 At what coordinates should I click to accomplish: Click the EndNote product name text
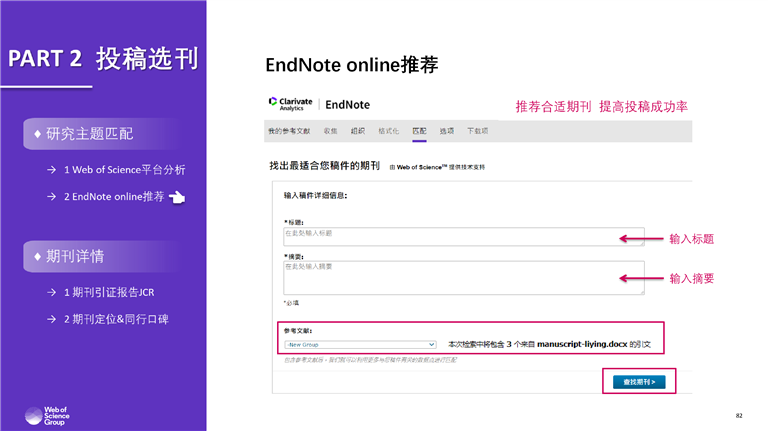[x=348, y=105]
